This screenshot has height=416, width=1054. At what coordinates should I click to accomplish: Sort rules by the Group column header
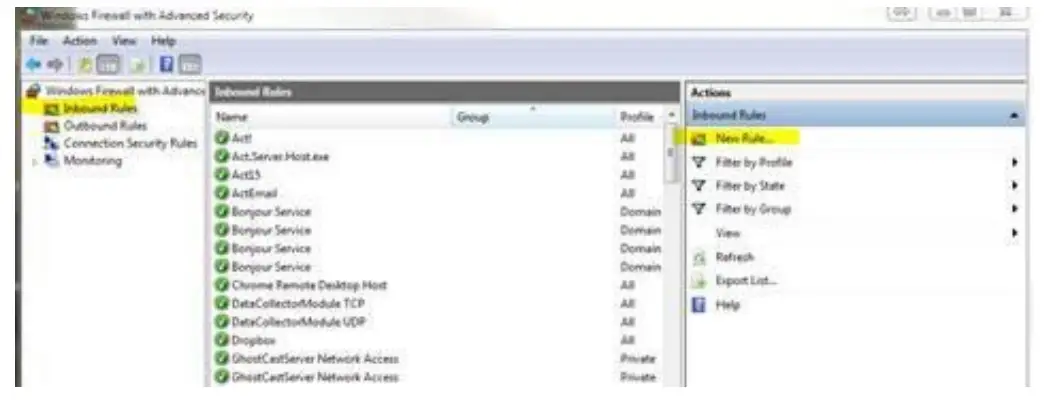tap(533, 117)
